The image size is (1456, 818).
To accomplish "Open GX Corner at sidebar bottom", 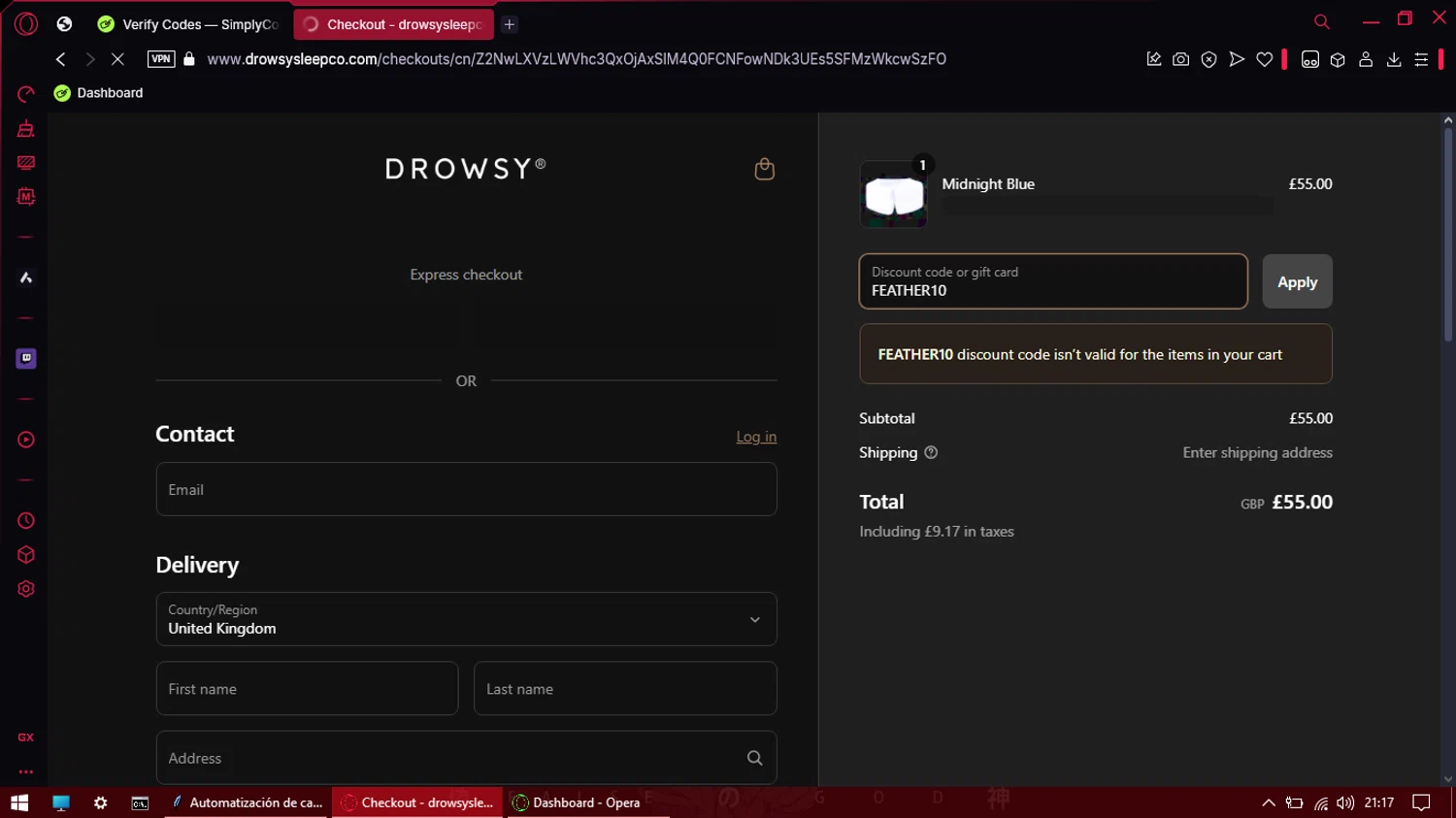I will tap(26, 737).
